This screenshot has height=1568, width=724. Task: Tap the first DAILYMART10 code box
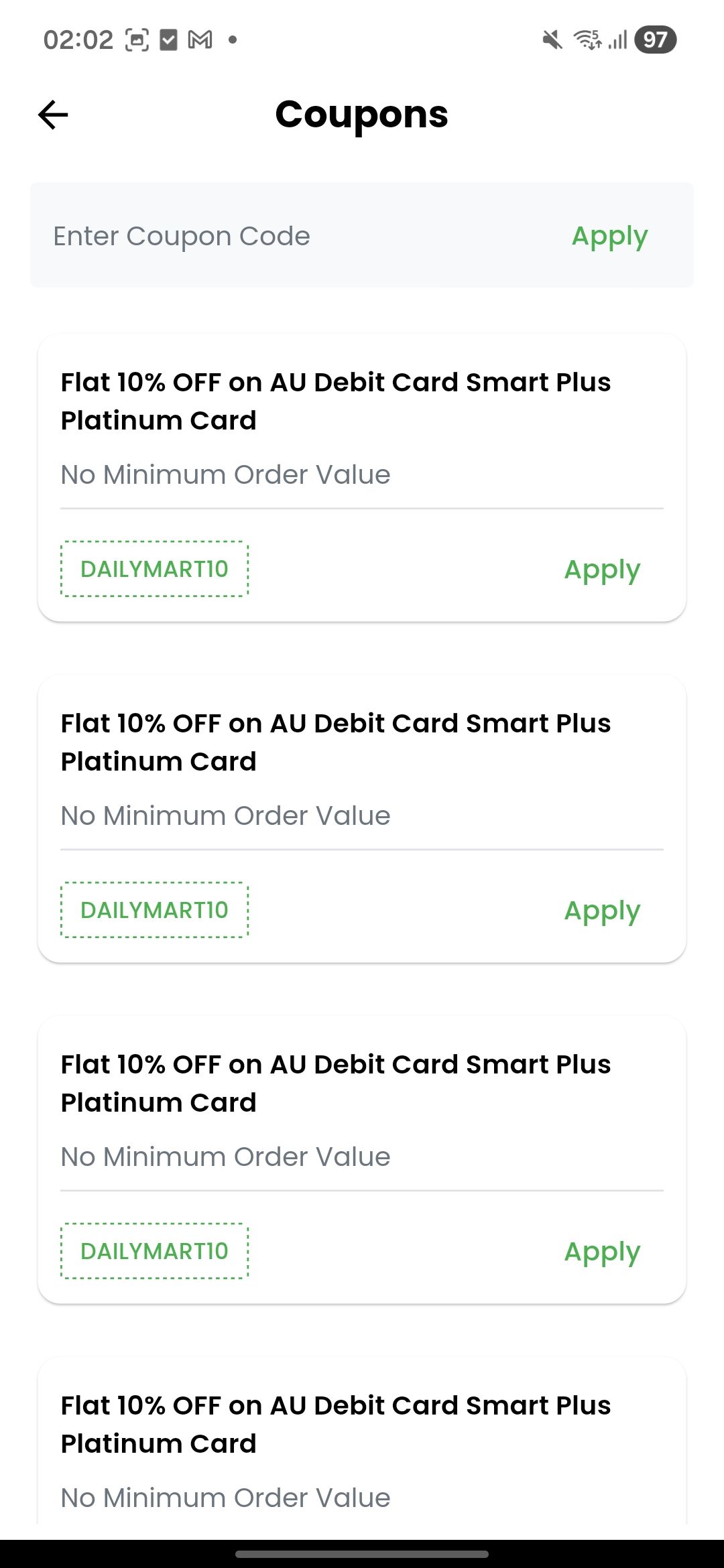pos(155,569)
